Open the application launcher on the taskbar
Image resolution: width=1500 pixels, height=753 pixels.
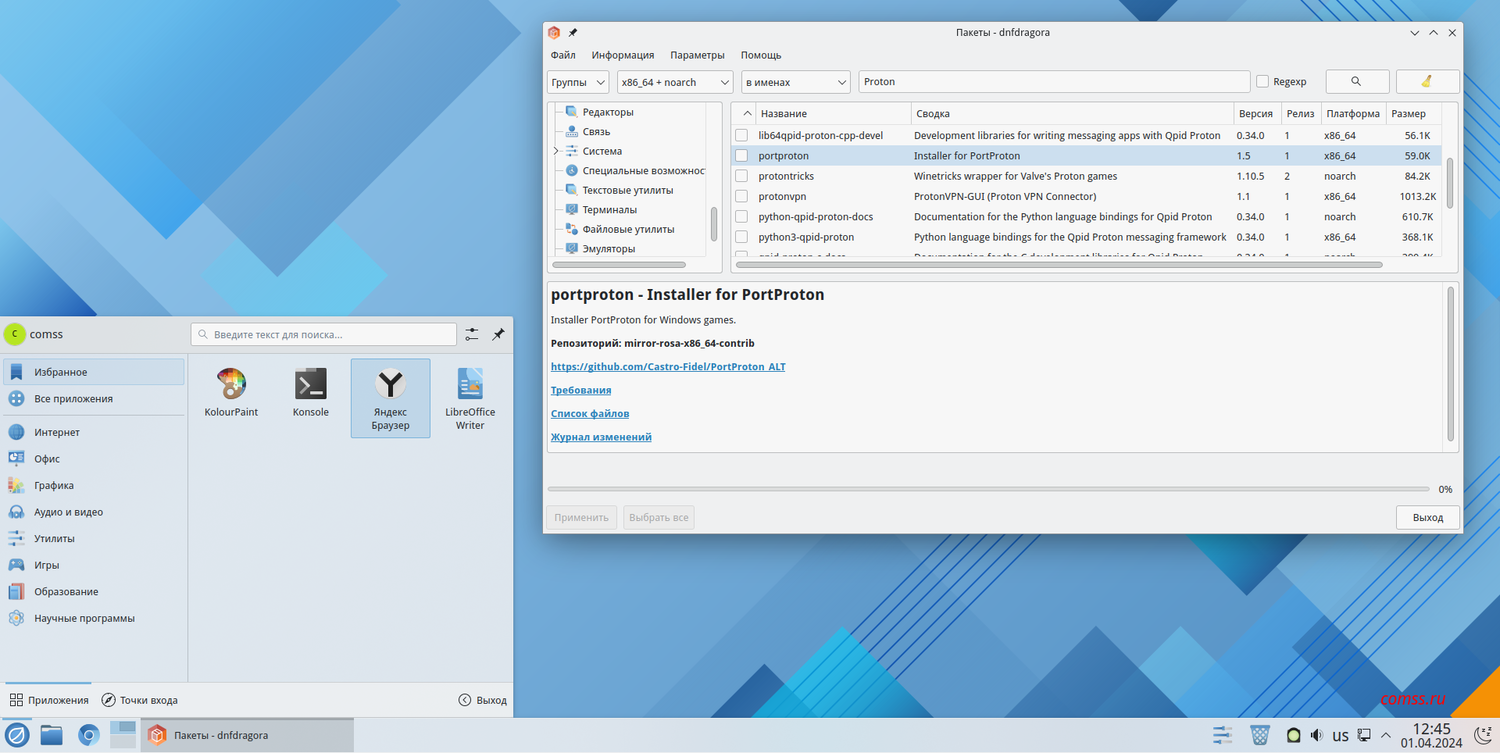coord(18,735)
